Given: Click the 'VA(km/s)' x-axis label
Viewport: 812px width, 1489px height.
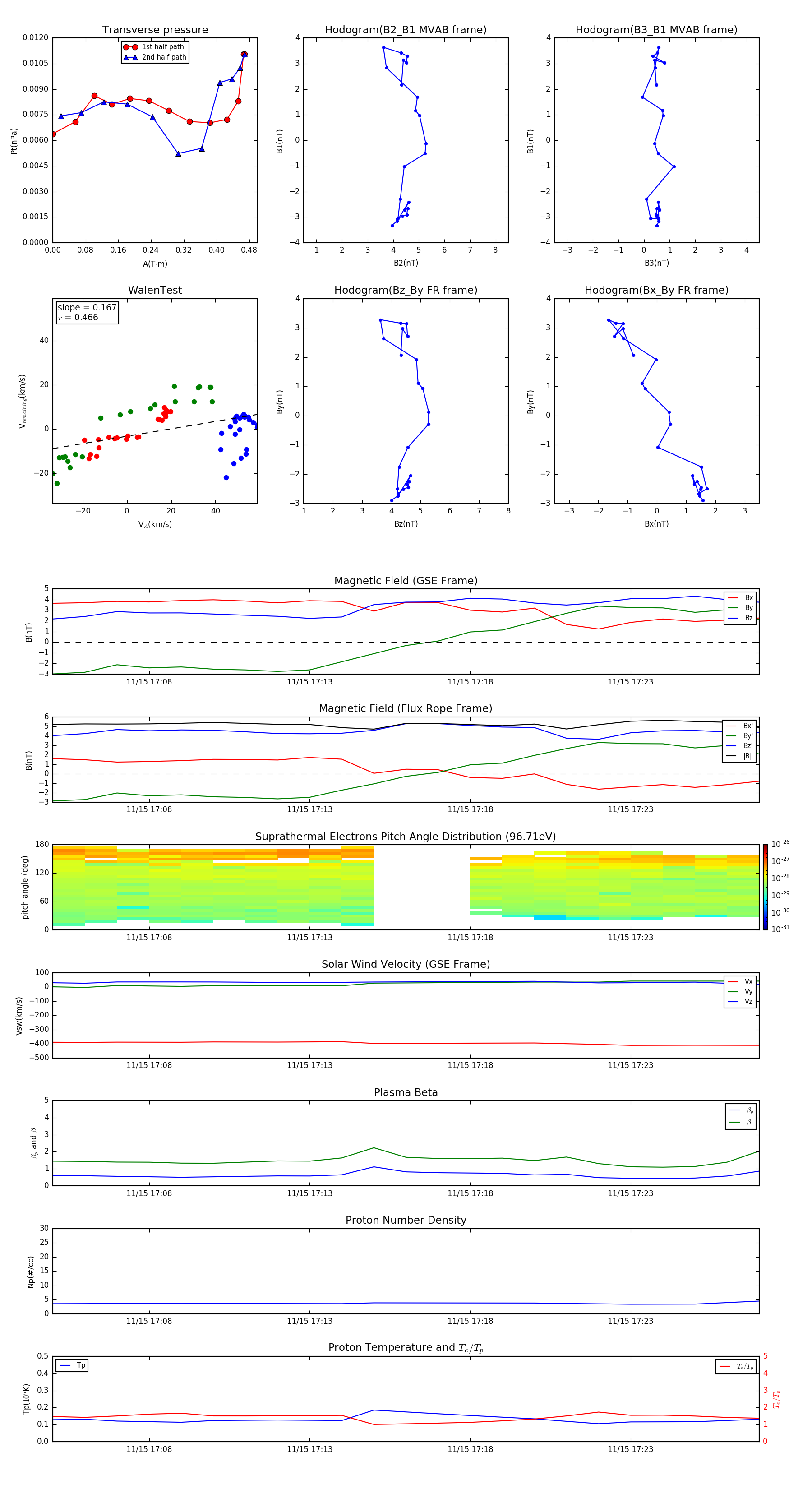Looking at the screenshot, I should (x=155, y=525).
